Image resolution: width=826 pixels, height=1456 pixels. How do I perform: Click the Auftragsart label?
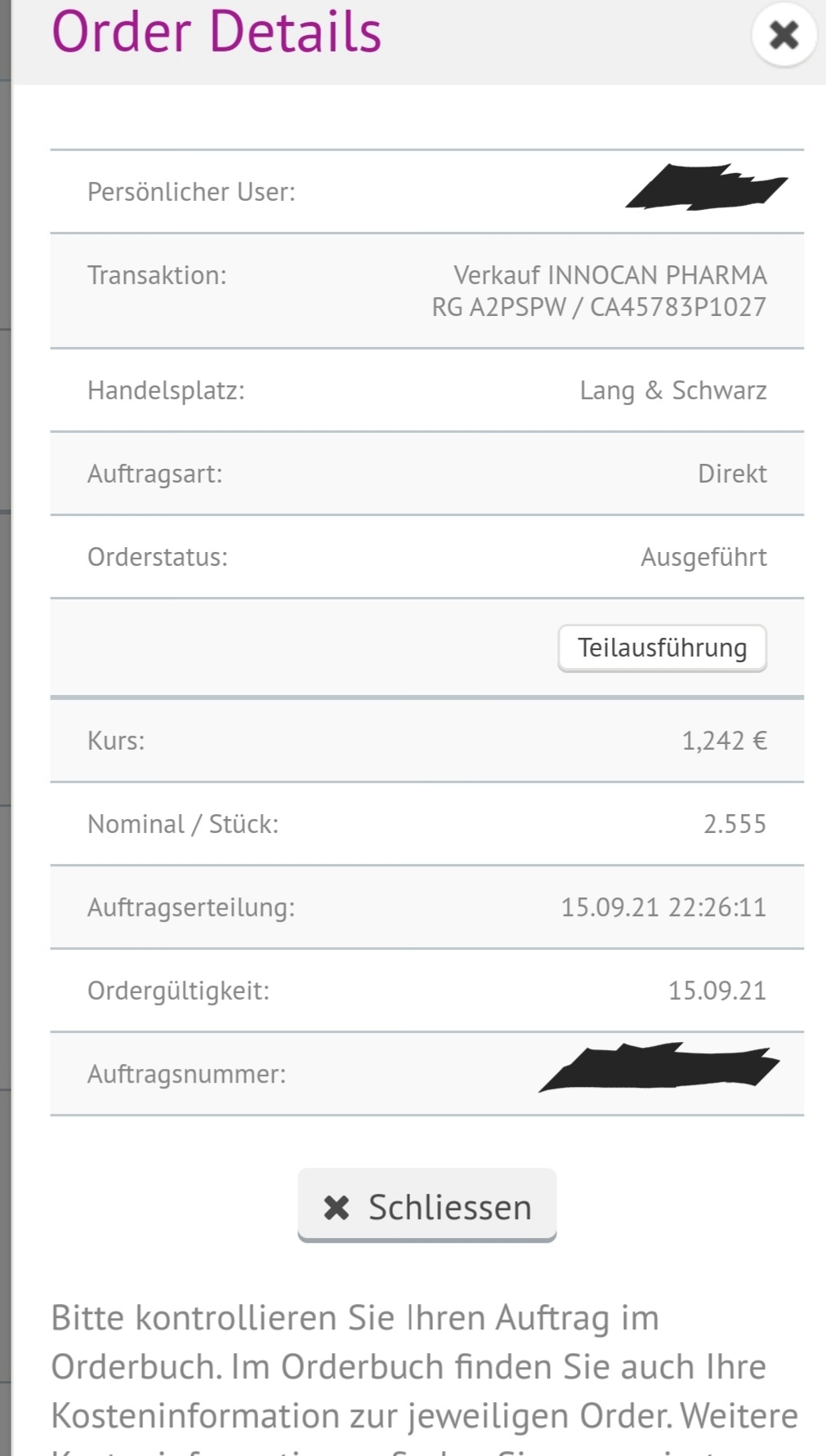(x=154, y=474)
